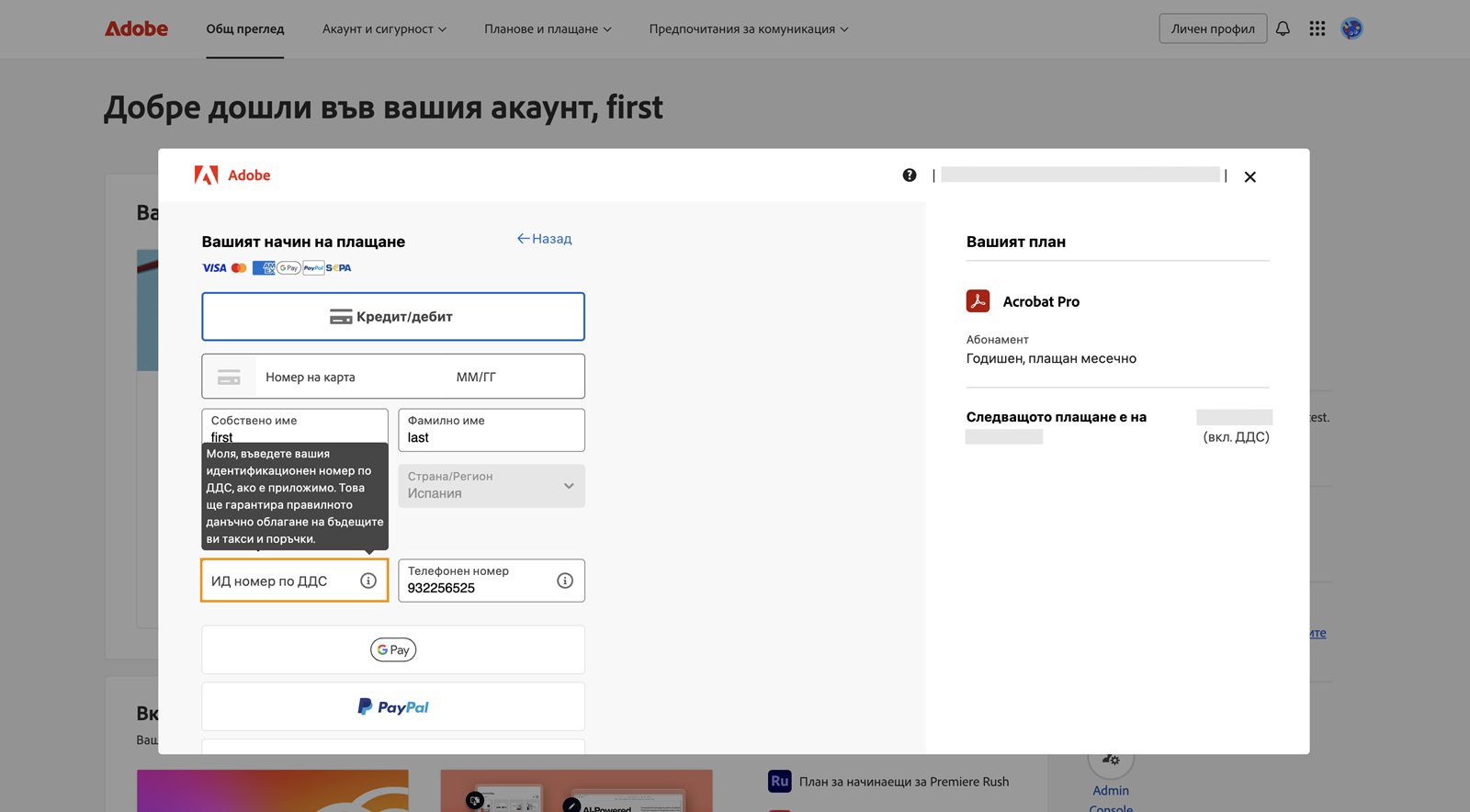Go back using the Назад link
This screenshot has width=1470, height=812.
[x=544, y=239]
